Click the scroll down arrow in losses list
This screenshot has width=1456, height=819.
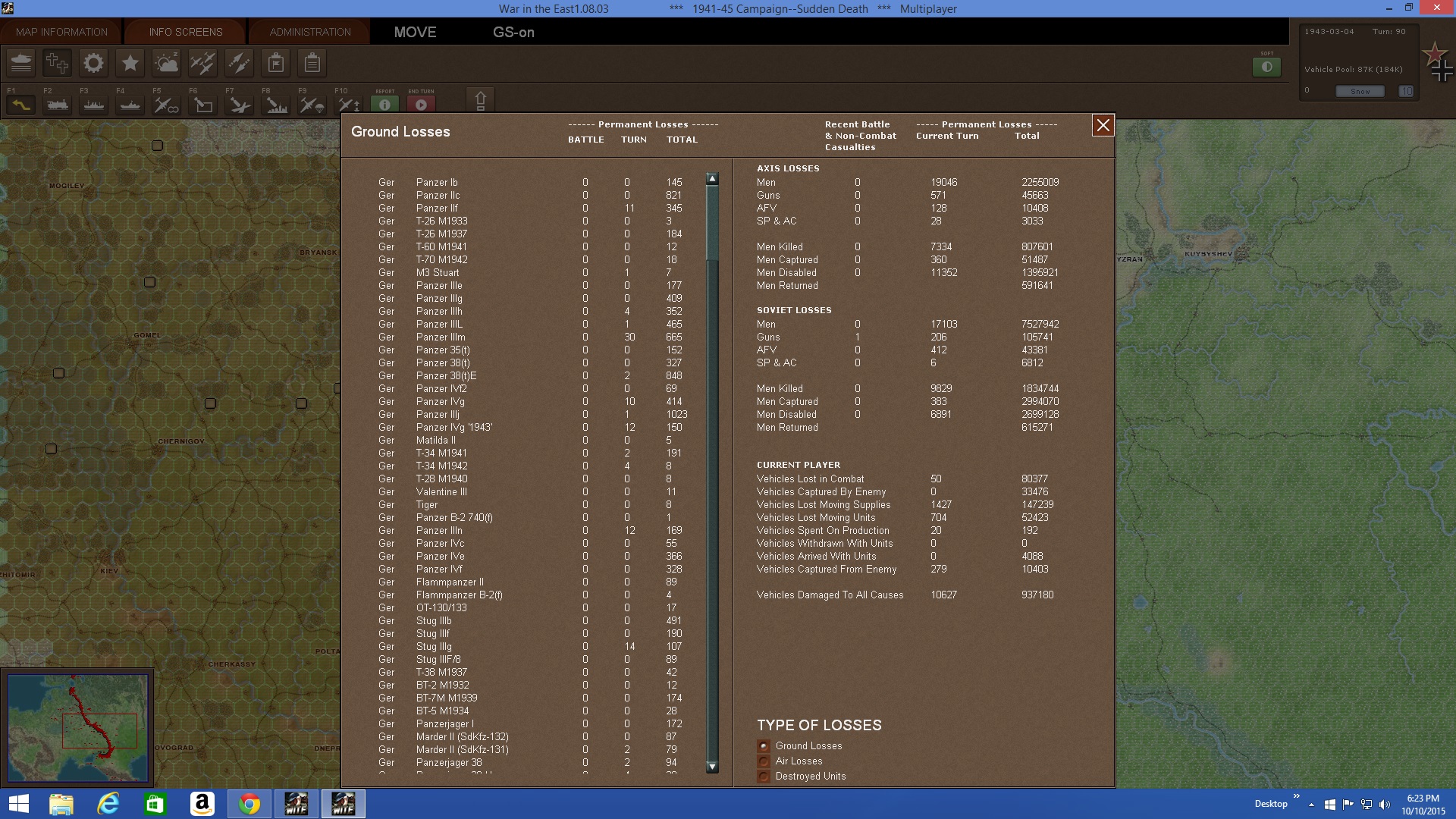pyautogui.click(x=712, y=767)
